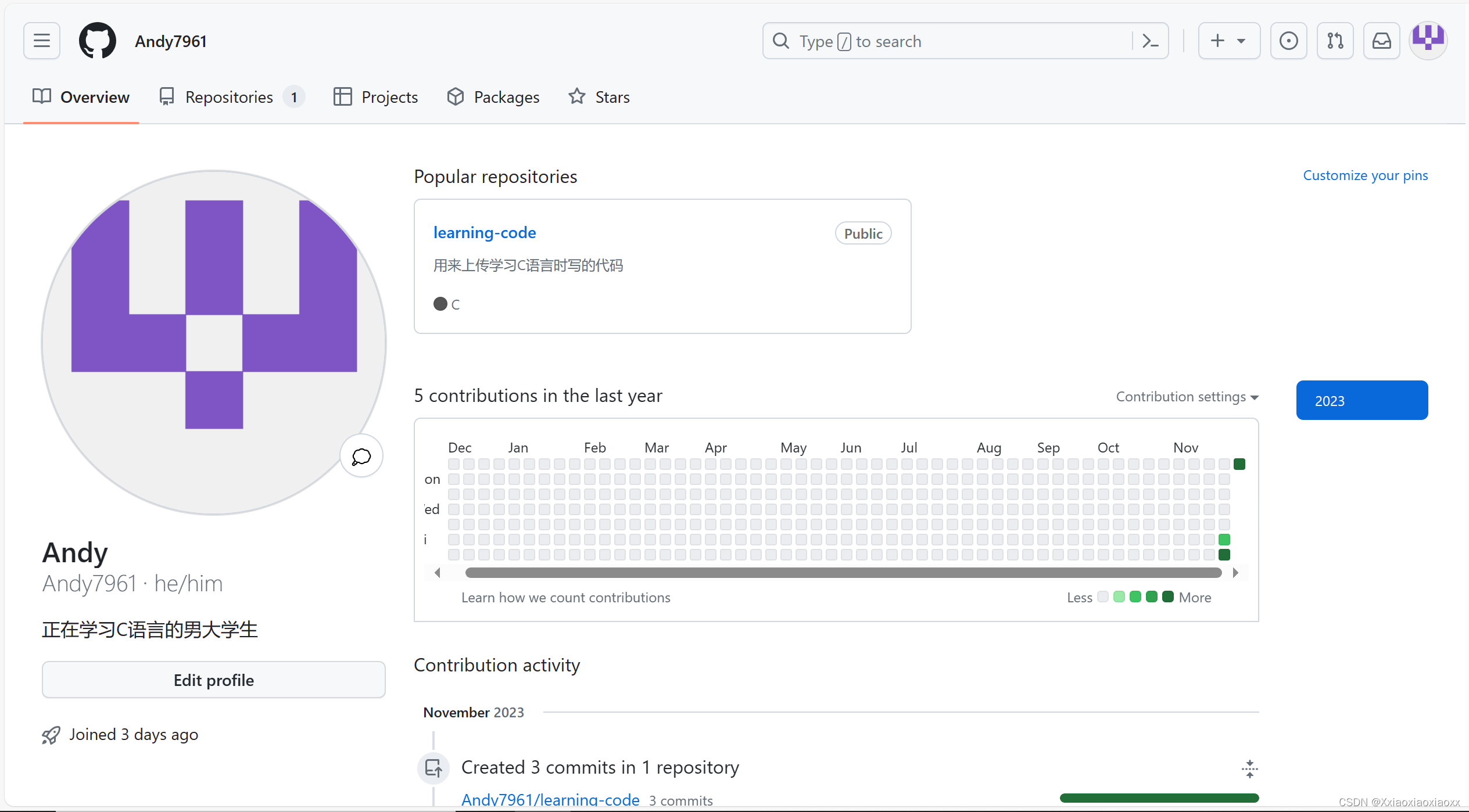Open Pull requests icon in header
Screen dimensions: 1469x812
click(x=1335, y=41)
